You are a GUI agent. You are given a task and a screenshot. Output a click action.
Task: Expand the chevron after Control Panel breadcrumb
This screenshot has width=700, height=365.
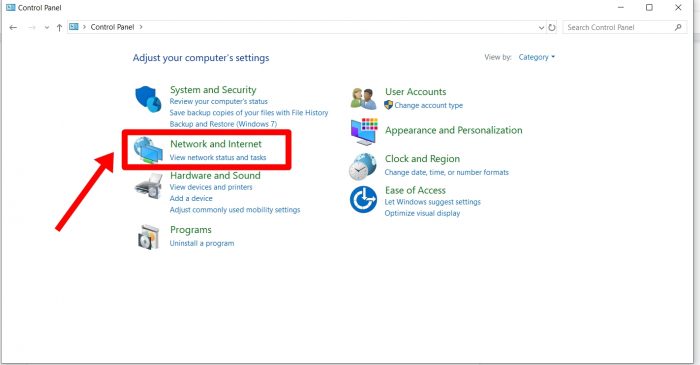[141, 27]
